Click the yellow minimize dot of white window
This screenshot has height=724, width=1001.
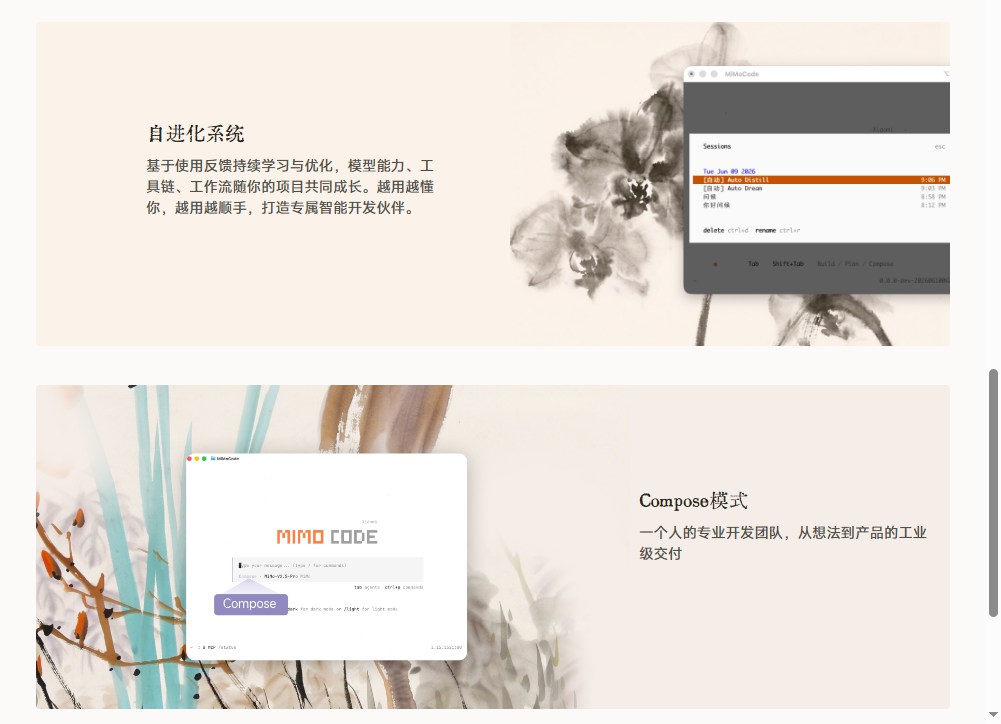[x=197, y=458]
